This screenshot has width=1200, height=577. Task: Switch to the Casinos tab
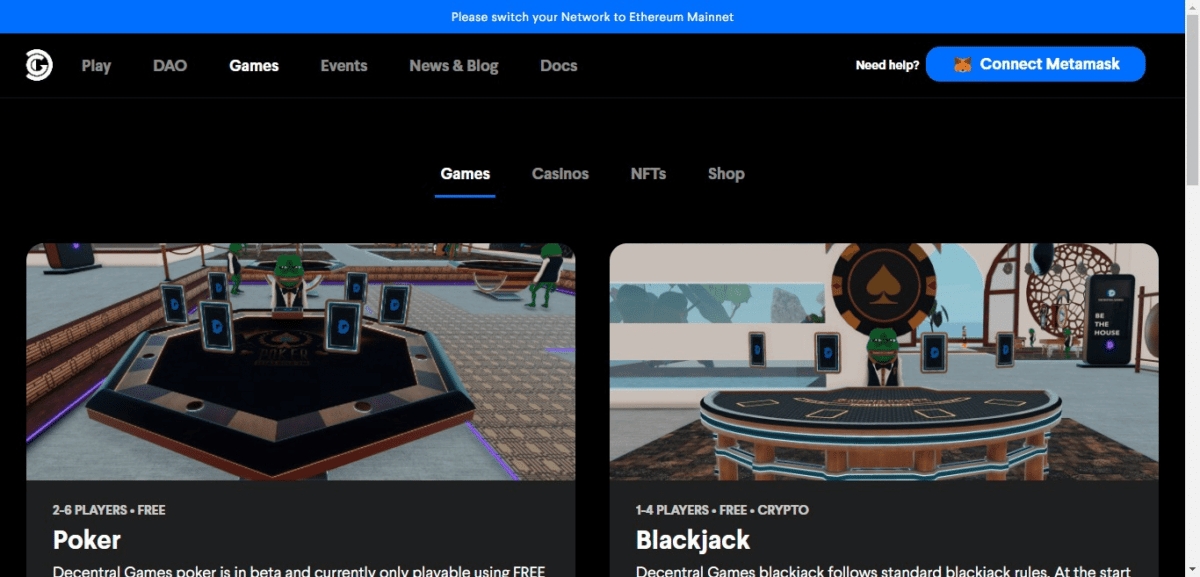(x=560, y=174)
